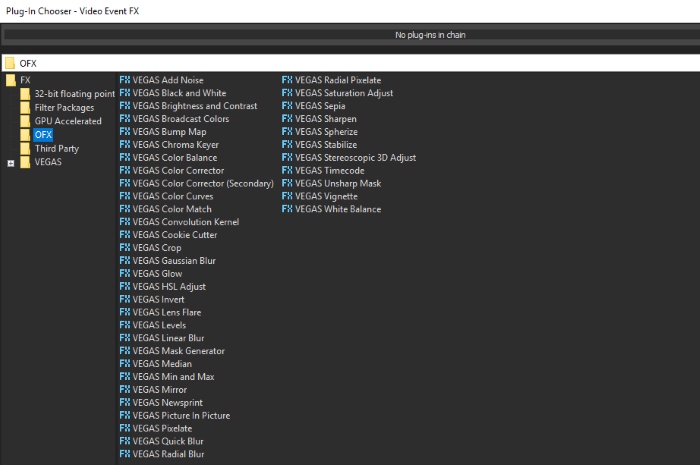Click the folder icon for Filter Packages

point(25,108)
